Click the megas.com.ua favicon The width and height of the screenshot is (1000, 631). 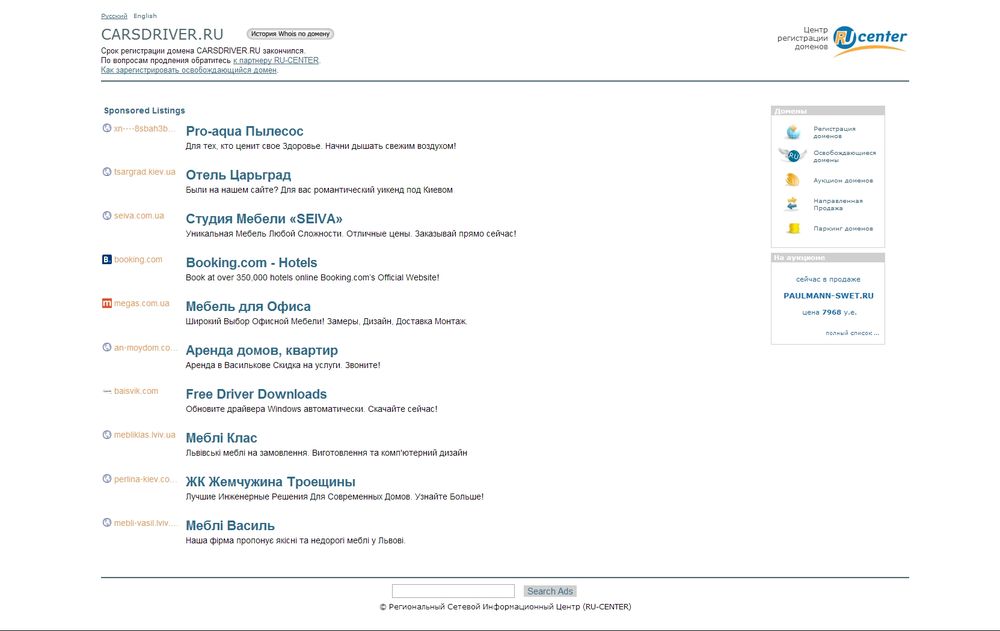click(x=107, y=303)
